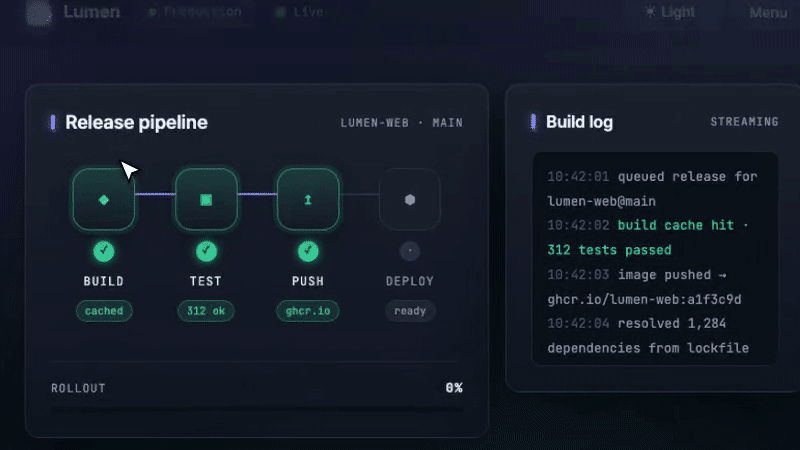The height and width of the screenshot is (450, 800).
Task: Click the "cached" badge
Action: pos(104,311)
